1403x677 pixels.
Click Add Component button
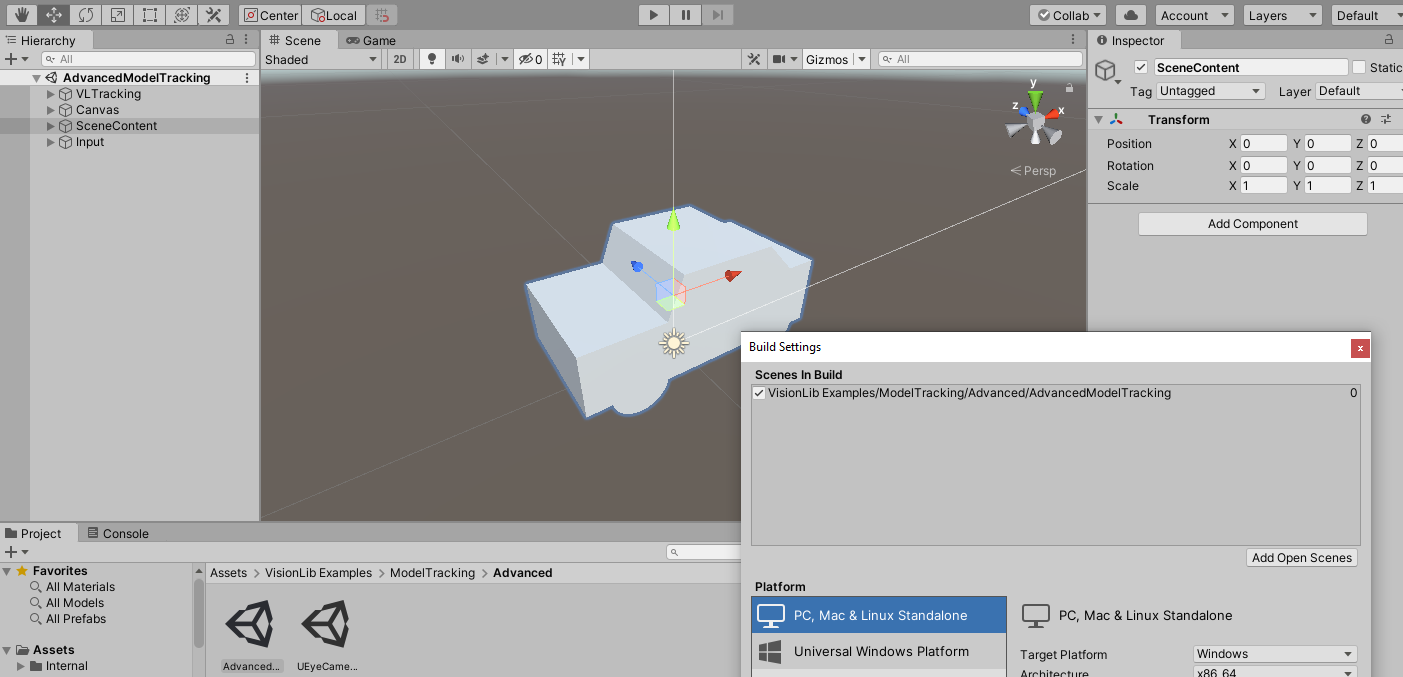coord(1252,224)
